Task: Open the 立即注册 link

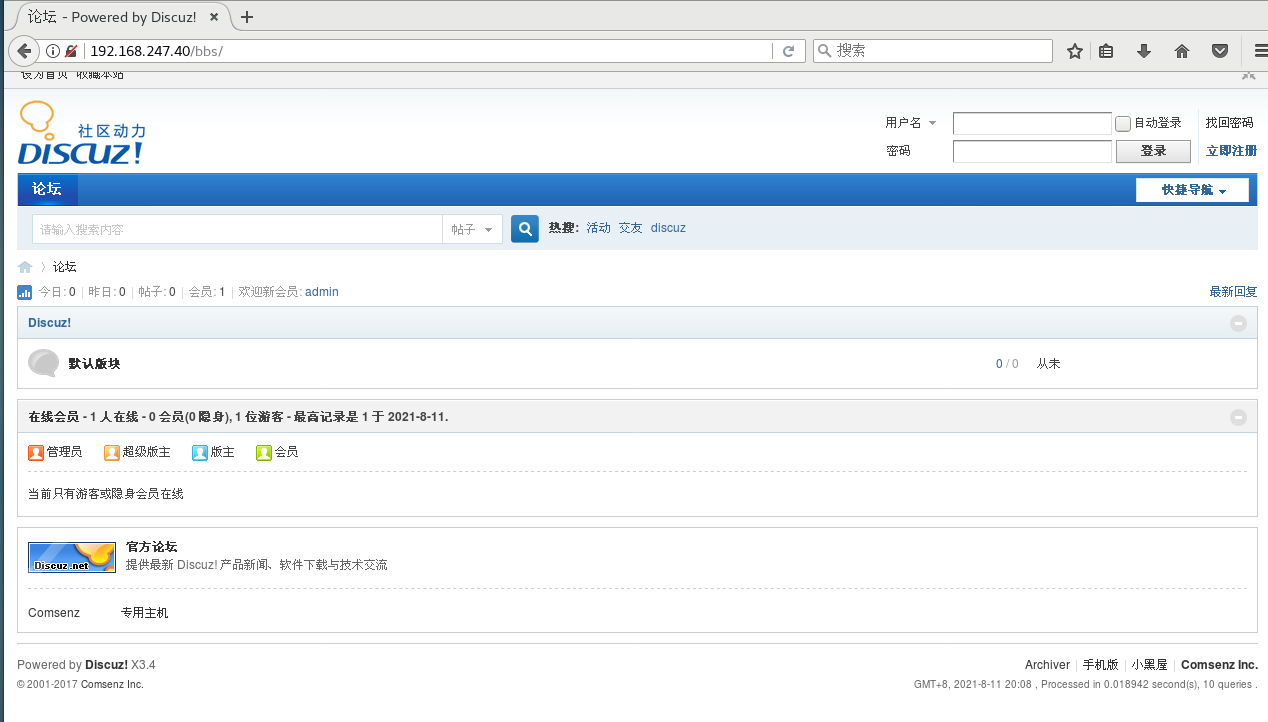Action: coord(1231,151)
